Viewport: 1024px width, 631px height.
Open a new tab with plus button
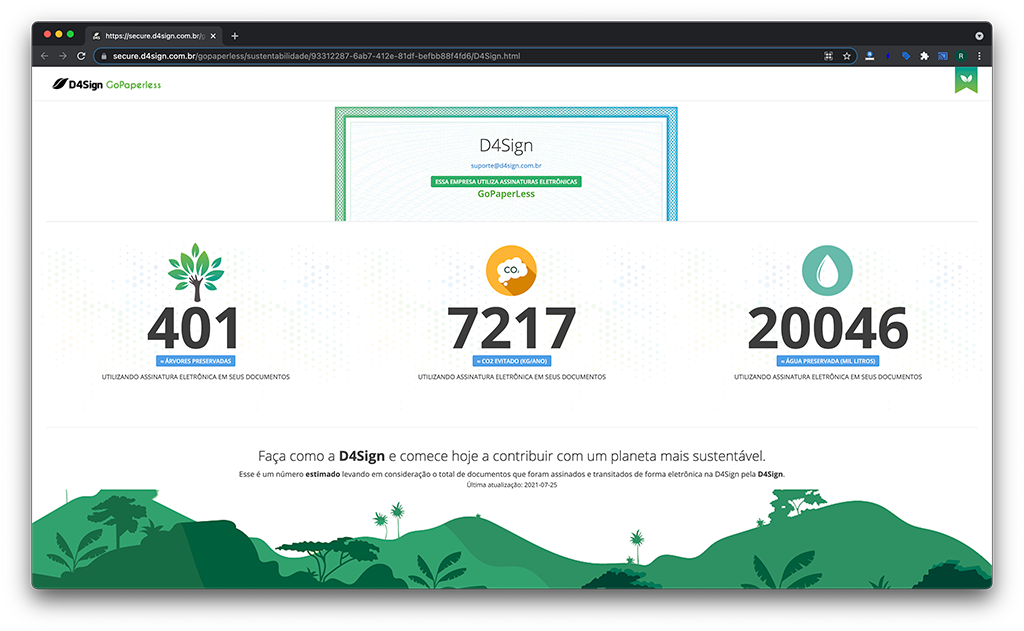pos(234,36)
